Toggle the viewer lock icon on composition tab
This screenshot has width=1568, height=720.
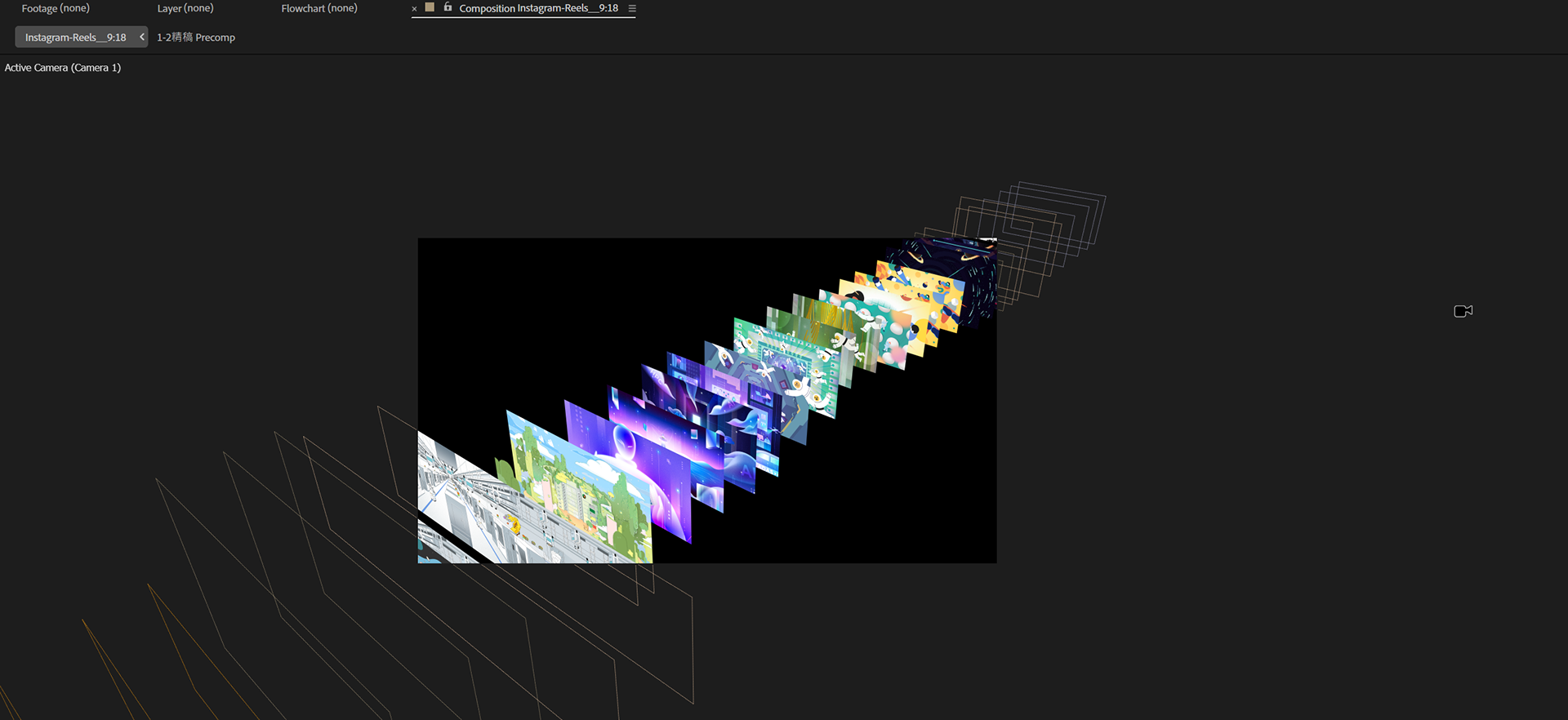(448, 7)
